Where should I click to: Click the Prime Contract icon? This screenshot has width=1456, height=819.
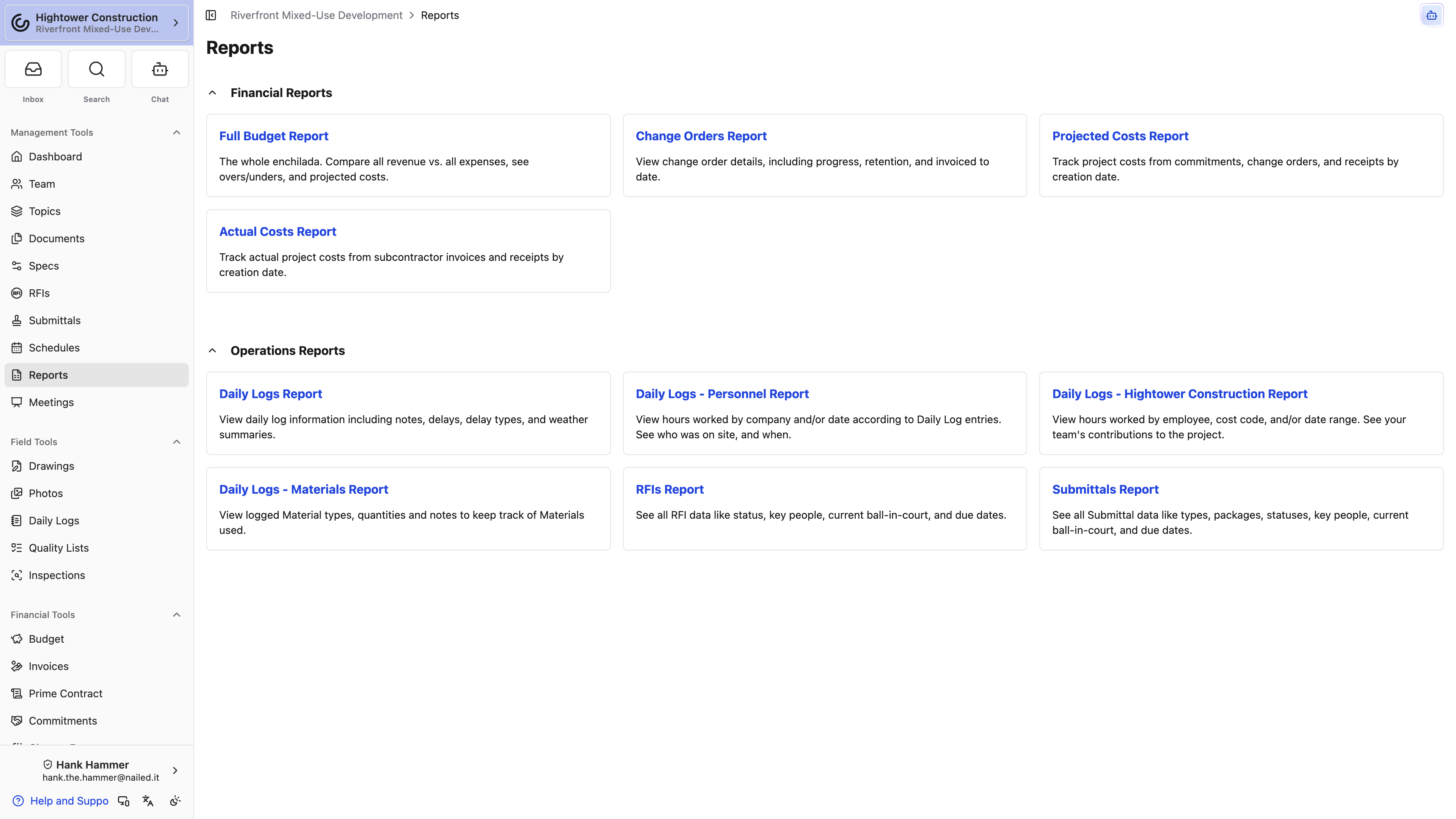[17, 693]
